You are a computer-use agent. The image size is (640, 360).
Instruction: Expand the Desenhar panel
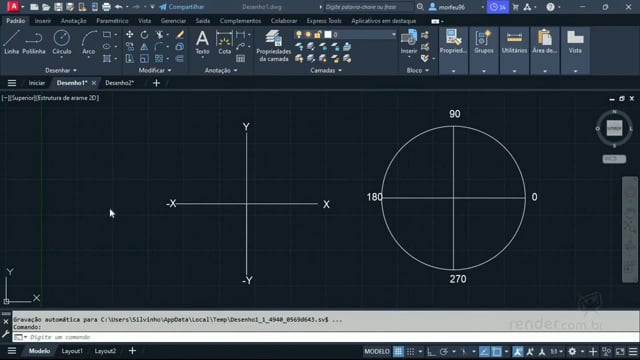pyautogui.click(x=61, y=70)
